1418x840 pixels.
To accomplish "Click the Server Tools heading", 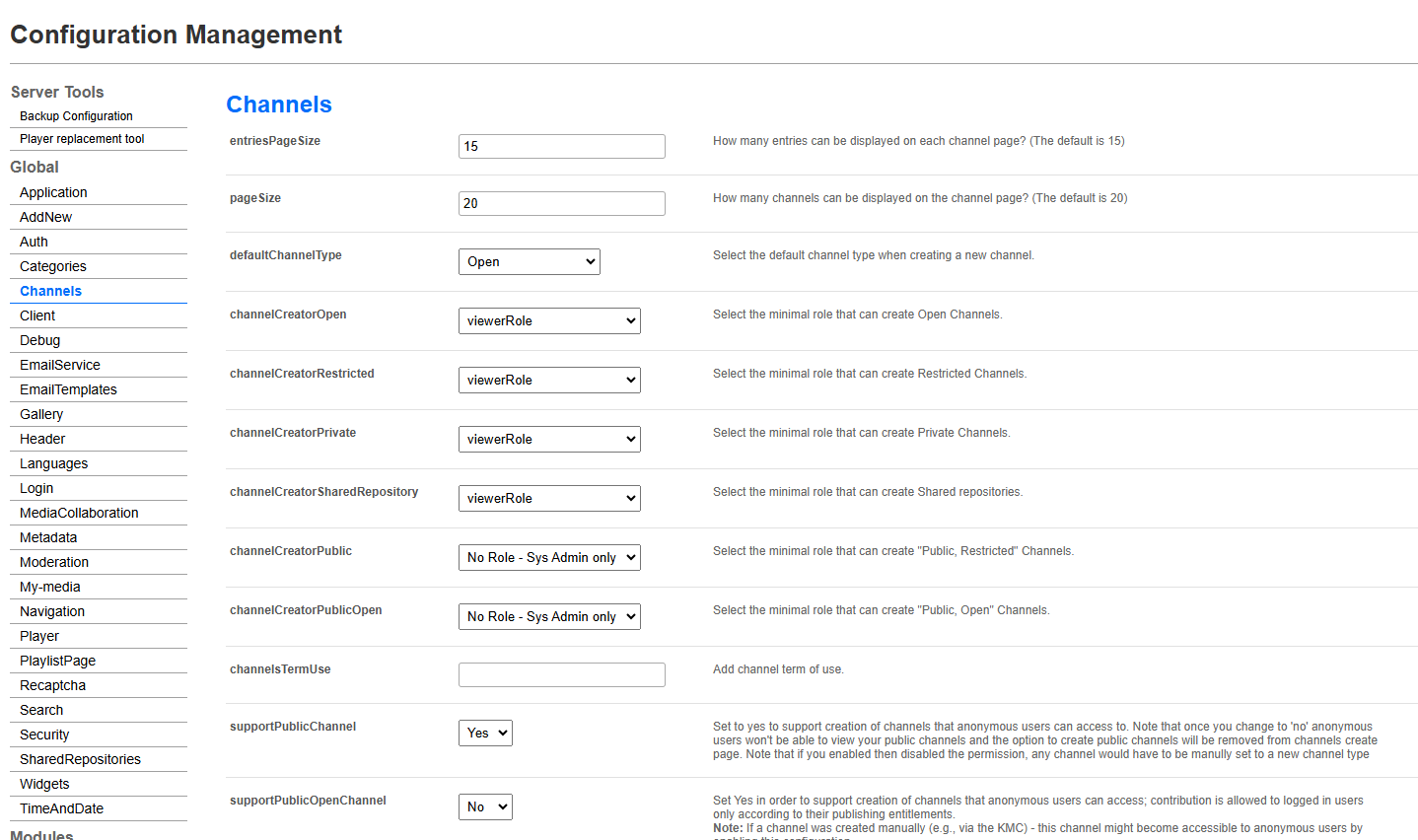I will [x=57, y=92].
